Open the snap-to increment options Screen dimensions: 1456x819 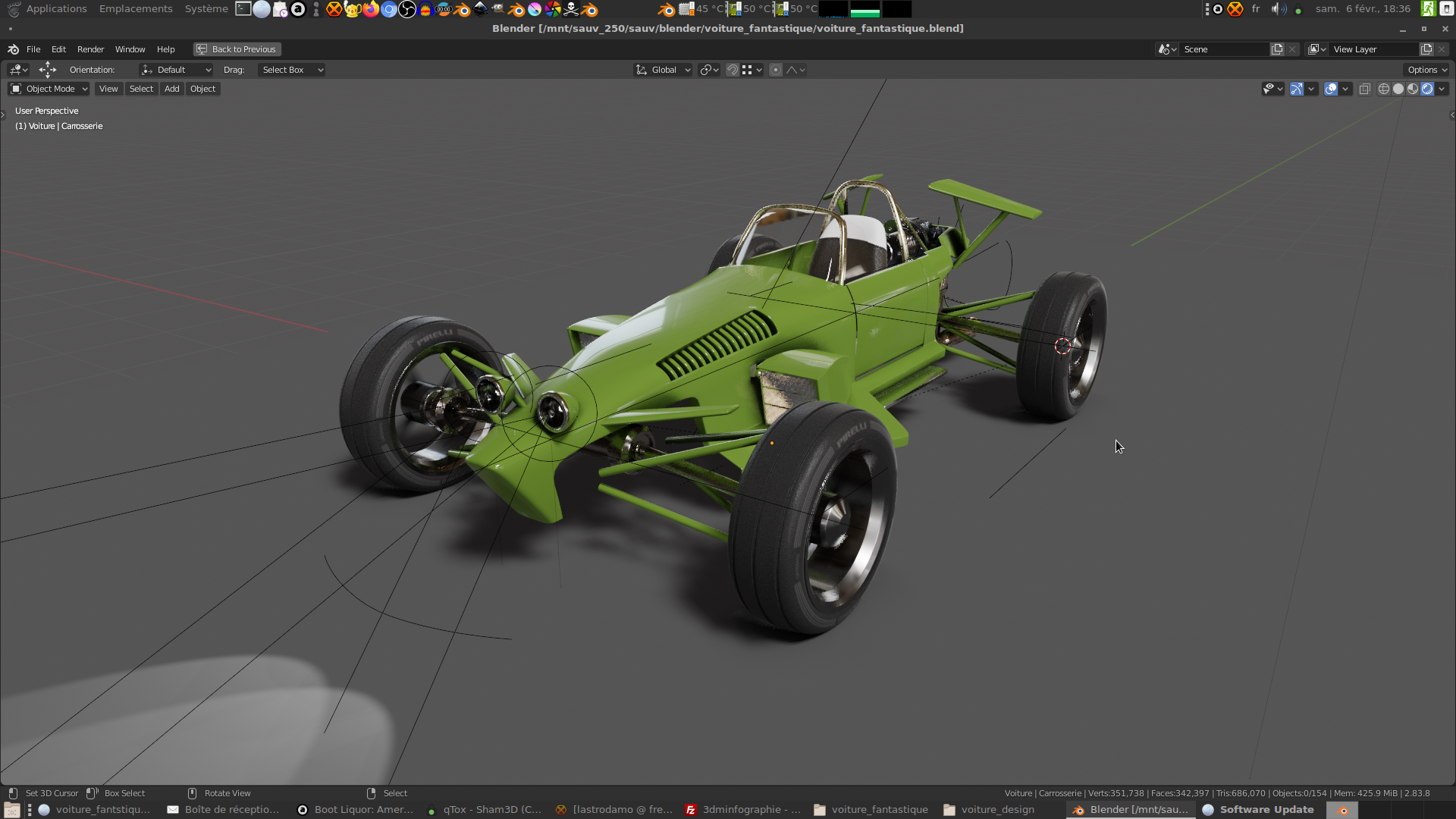pos(752,70)
